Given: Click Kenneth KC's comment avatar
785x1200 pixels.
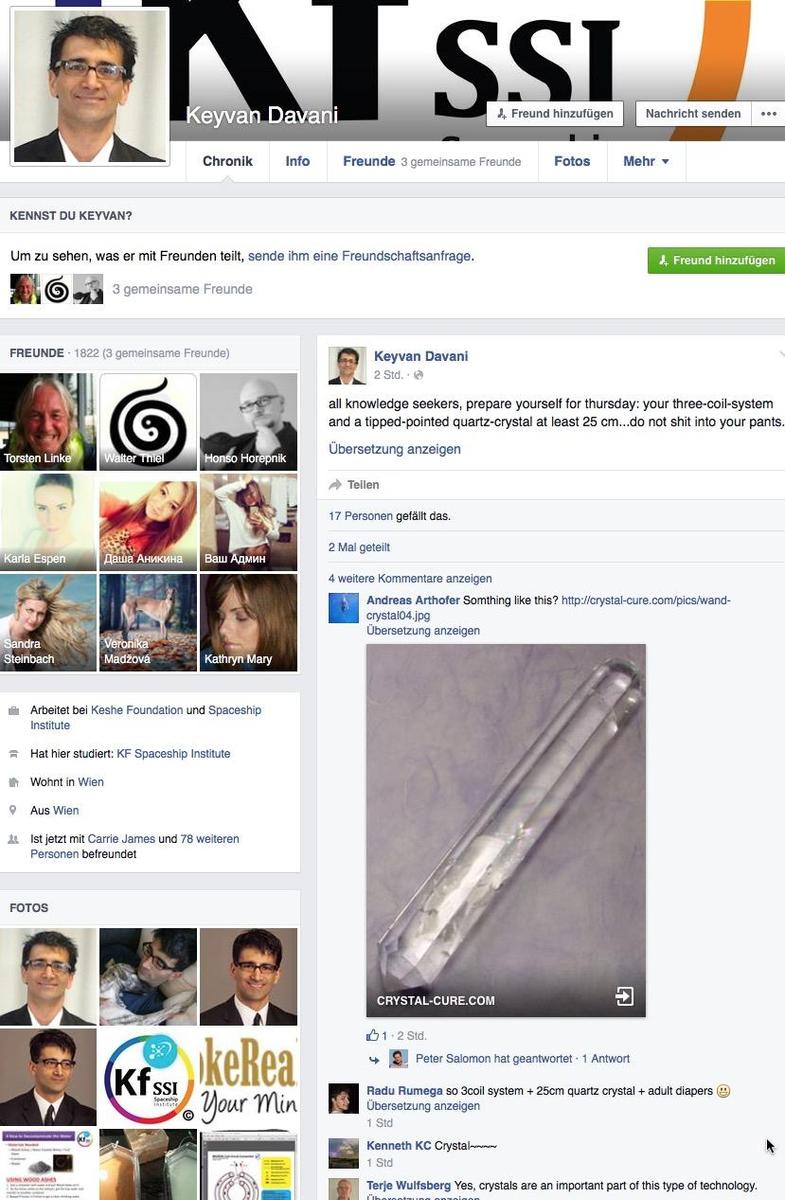Looking at the screenshot, I should (x=344, y=1153).
